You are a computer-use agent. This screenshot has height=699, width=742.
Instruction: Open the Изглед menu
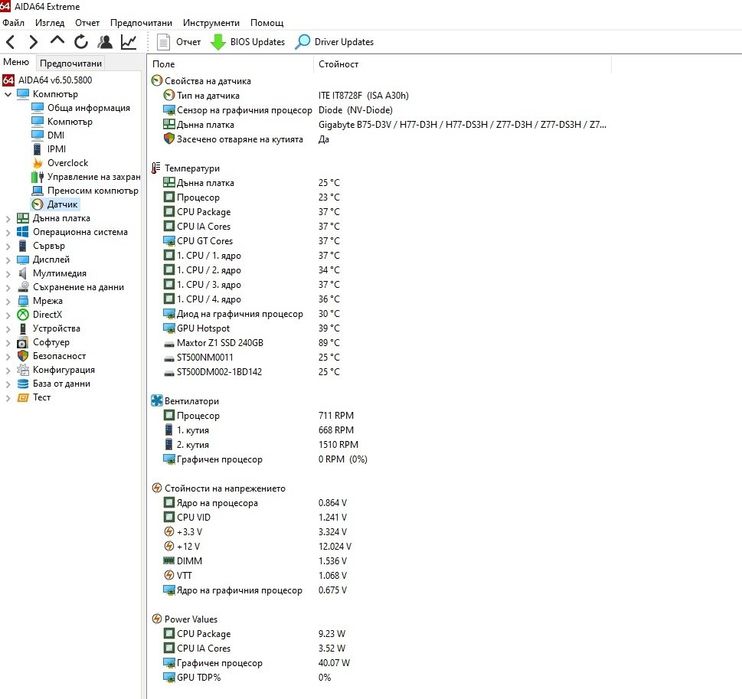[50, 23]
